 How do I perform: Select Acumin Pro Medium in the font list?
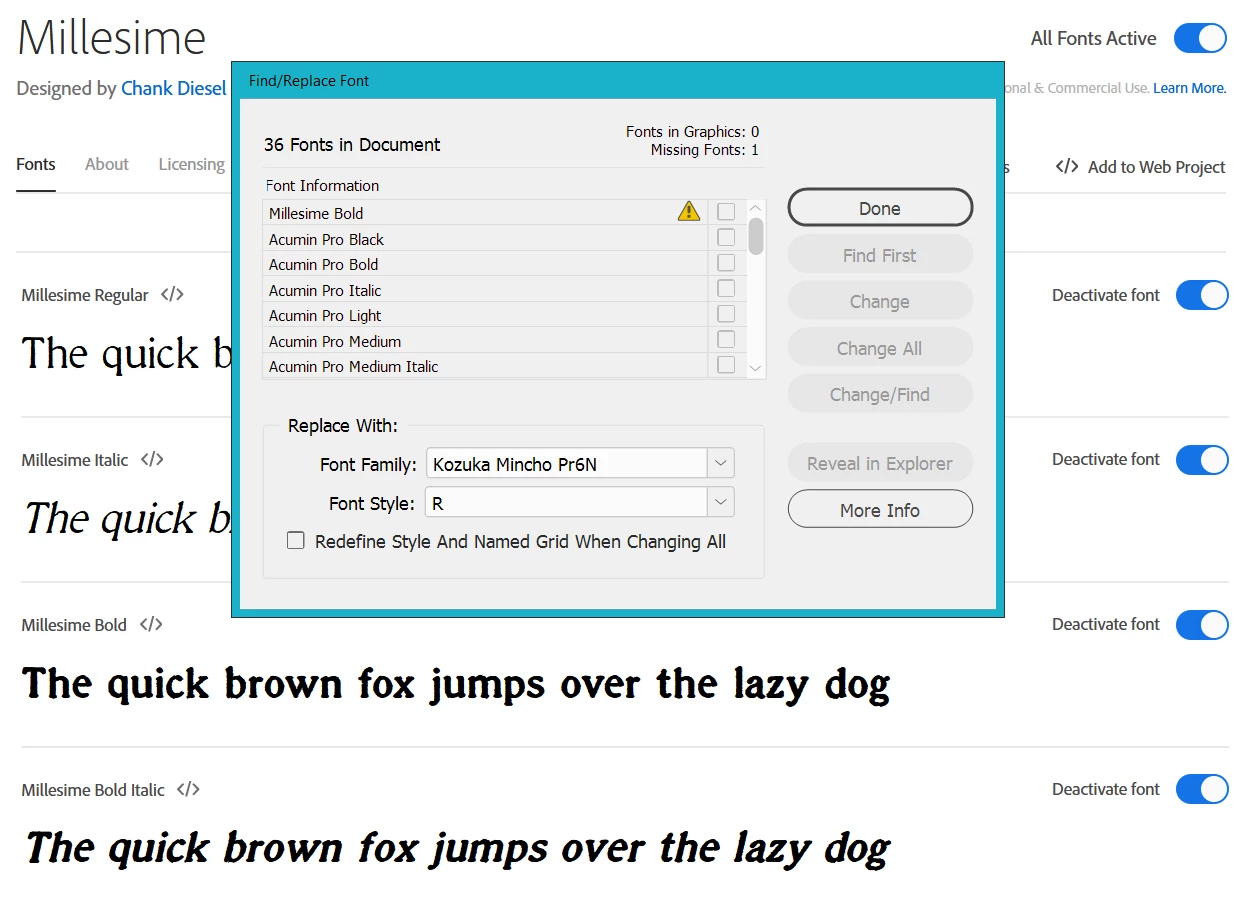[x=485, y=341]
